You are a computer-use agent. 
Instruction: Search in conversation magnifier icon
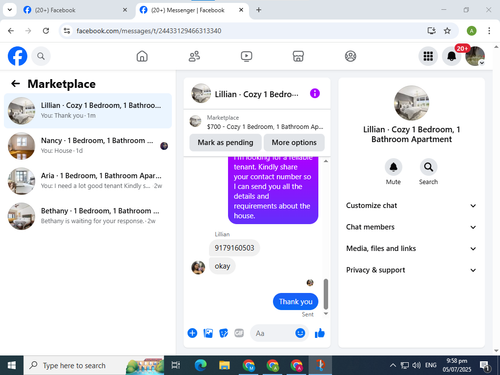click(428, 167)
